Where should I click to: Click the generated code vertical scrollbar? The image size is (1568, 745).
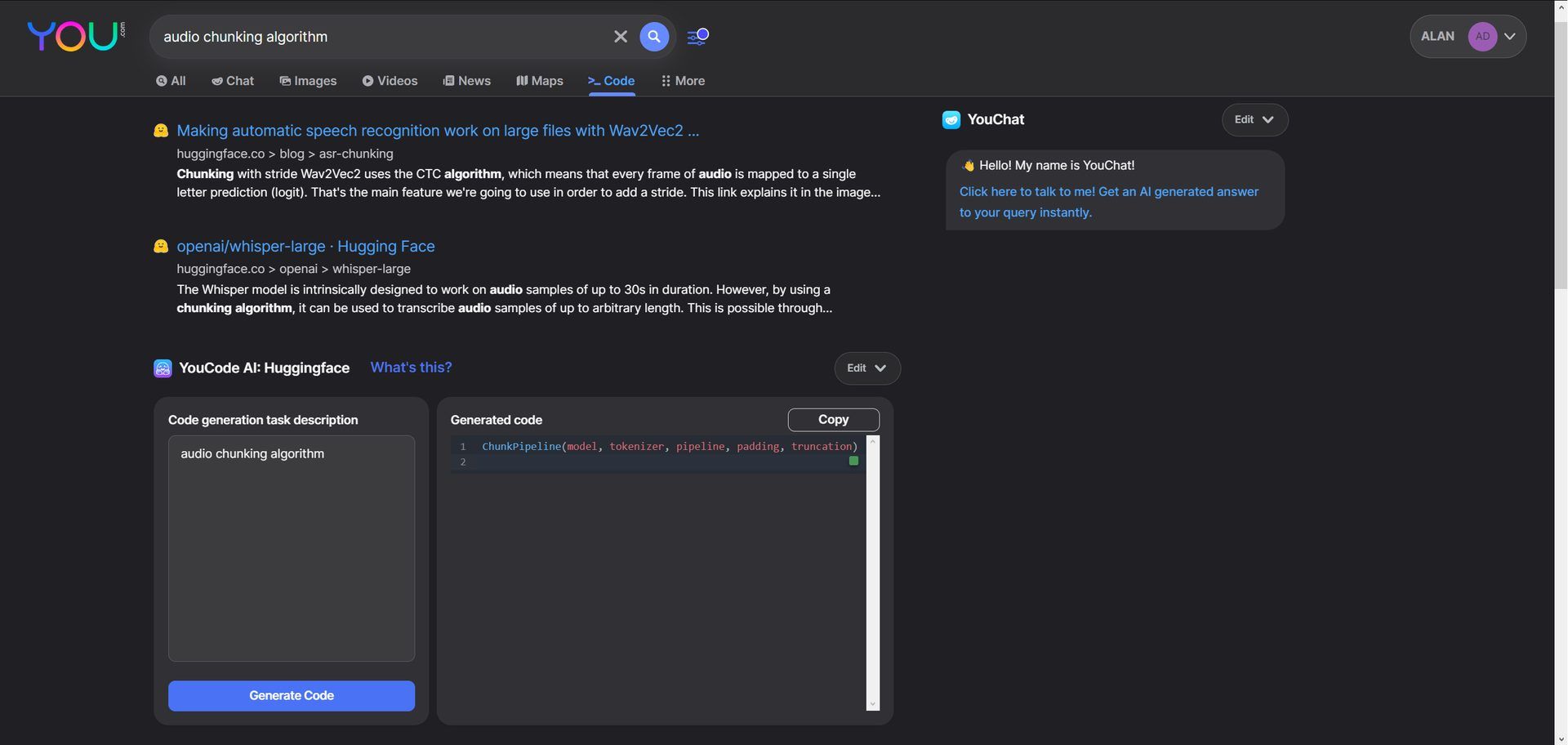click(873, 573)
